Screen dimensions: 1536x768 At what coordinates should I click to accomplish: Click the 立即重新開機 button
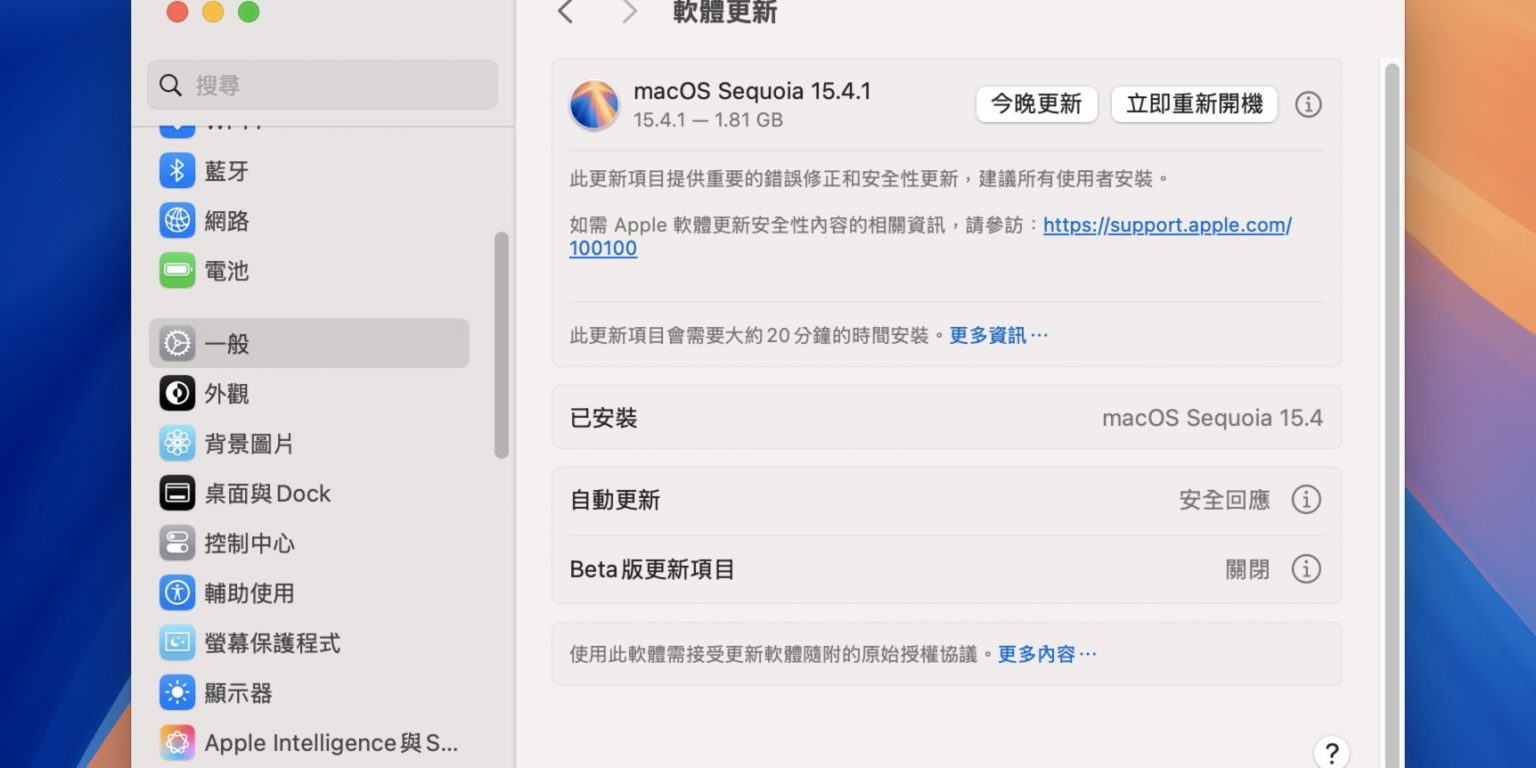pos(1194,105)
